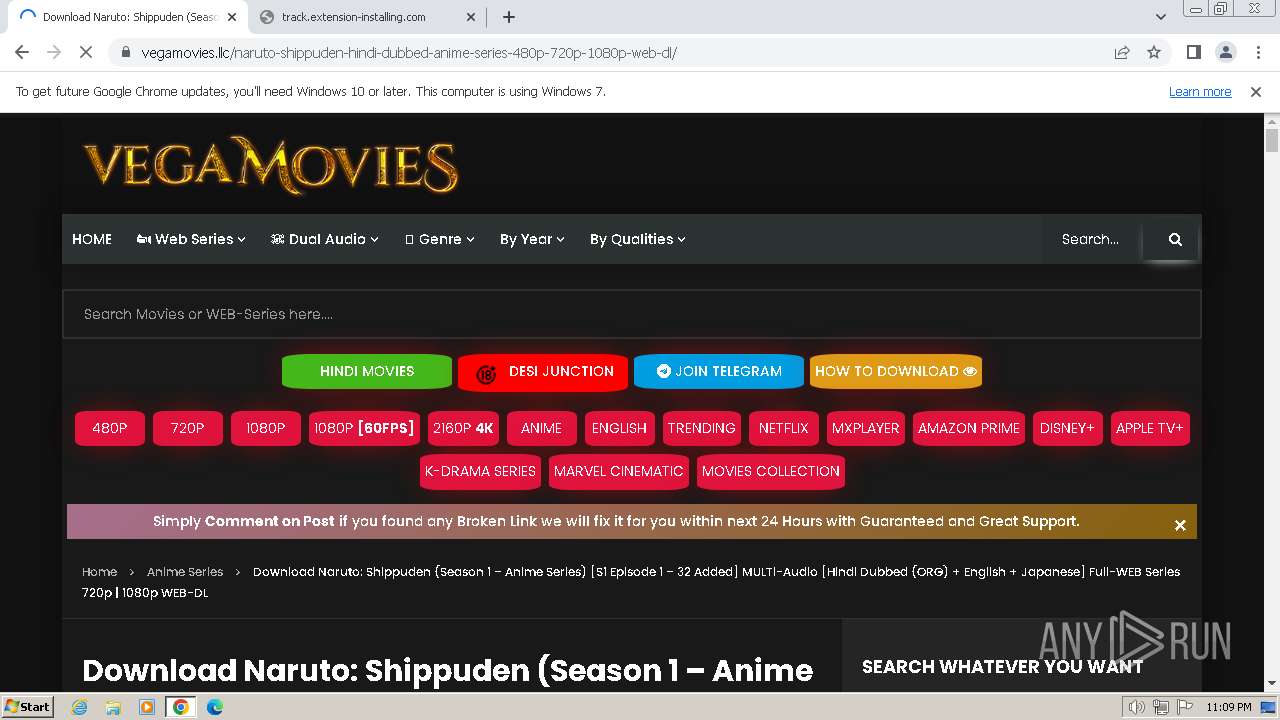Screen dimensions: 1280x720
Task: Click the Search Movies or WEB-Series field
Action: (631, 314)
